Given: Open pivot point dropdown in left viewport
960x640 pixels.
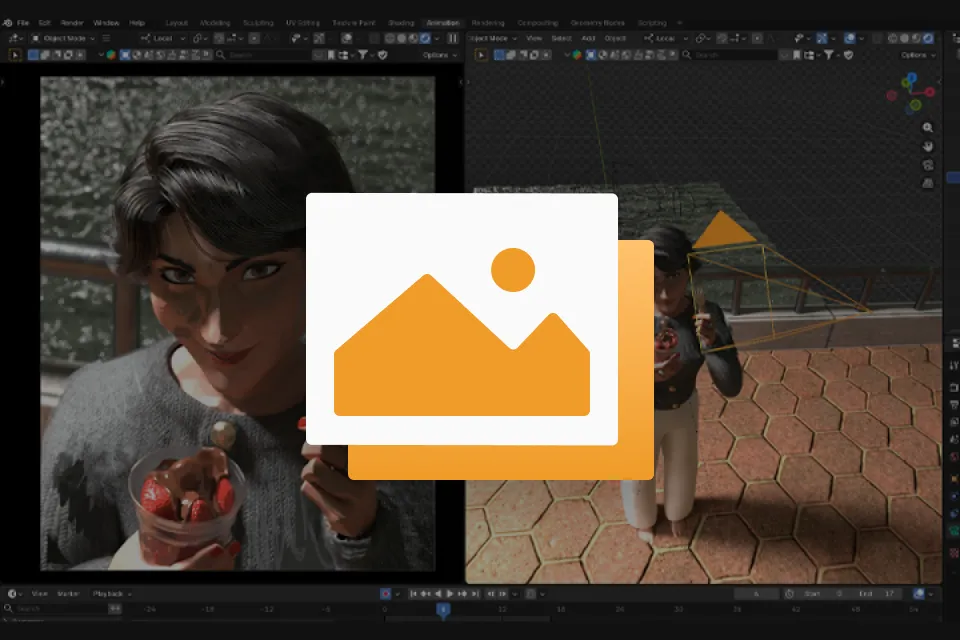Looking at the screenshot, I should tap(200, 38).
